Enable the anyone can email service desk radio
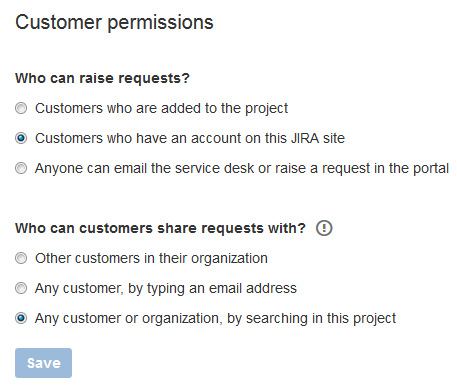This screenshot has height=390, width=457. [x=21, y=168]
